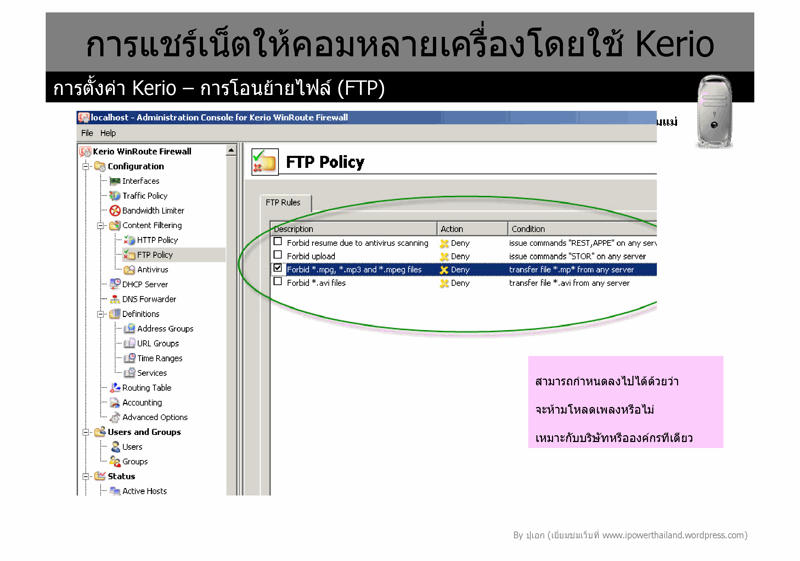Image resolution: width=800 pixels, height=561 pixels.
Task: Click the URL Groups icon
Action: (130, 344)
